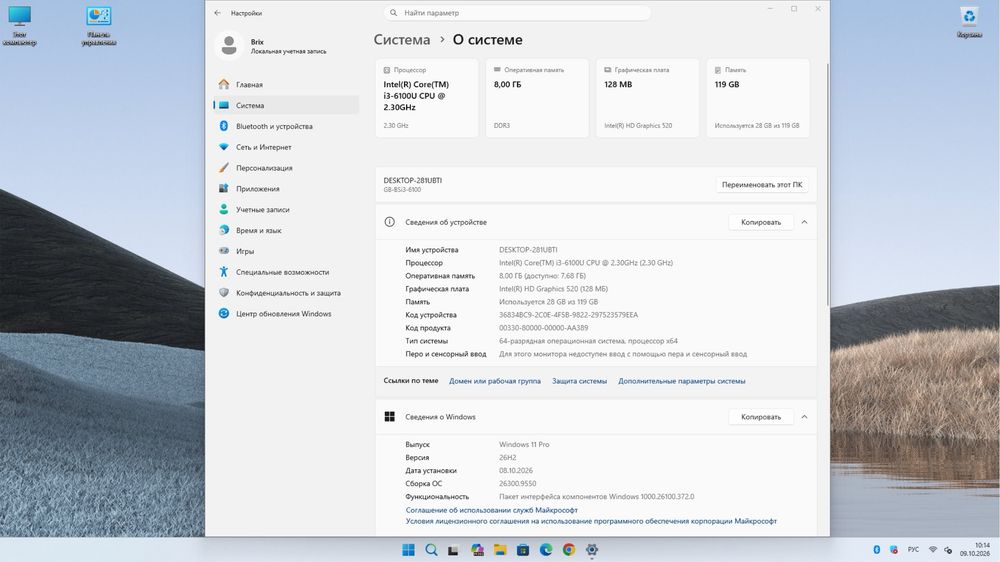The width and height of the screenshot is (1000, 562).
Task: Open Время и язык globe icon
Action: tap(224, 230)
